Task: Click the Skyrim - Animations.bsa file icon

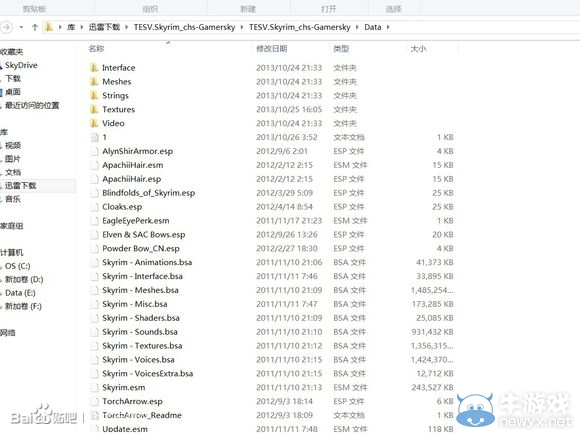Action: (x=95, y=262)
